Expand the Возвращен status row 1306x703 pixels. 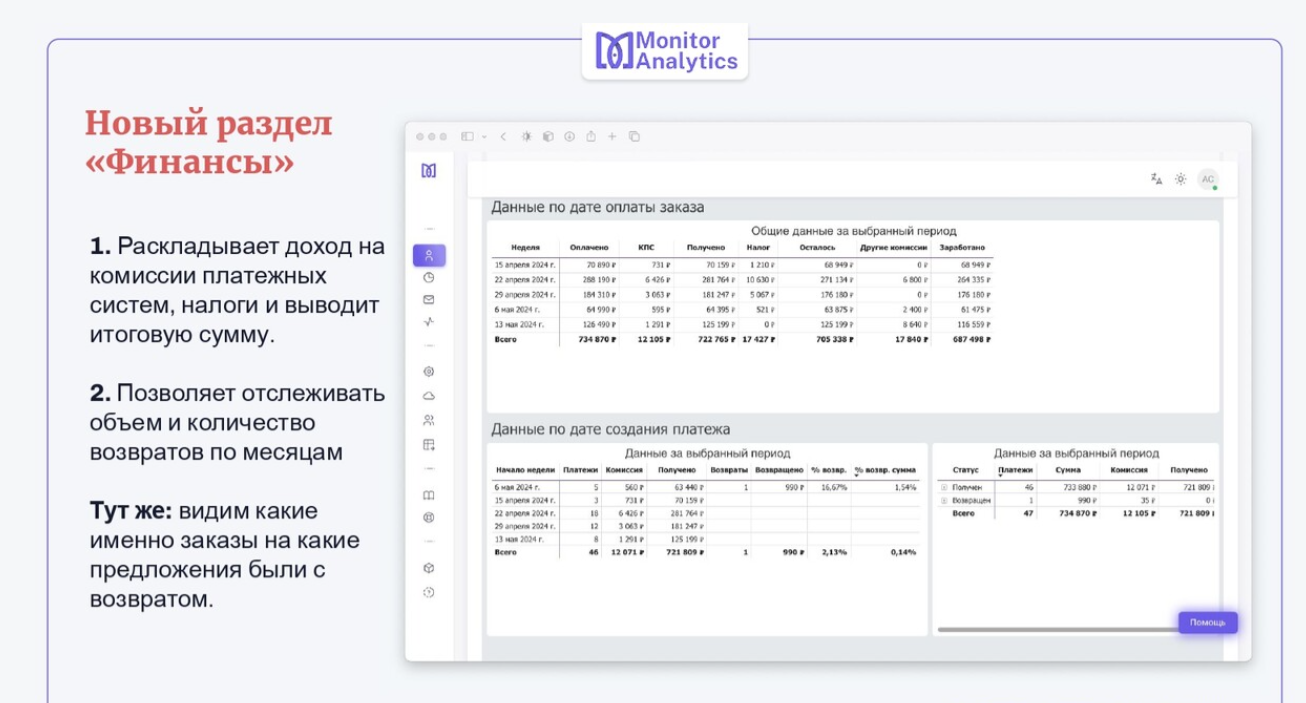pyautogui.click(x=944, y=499)
